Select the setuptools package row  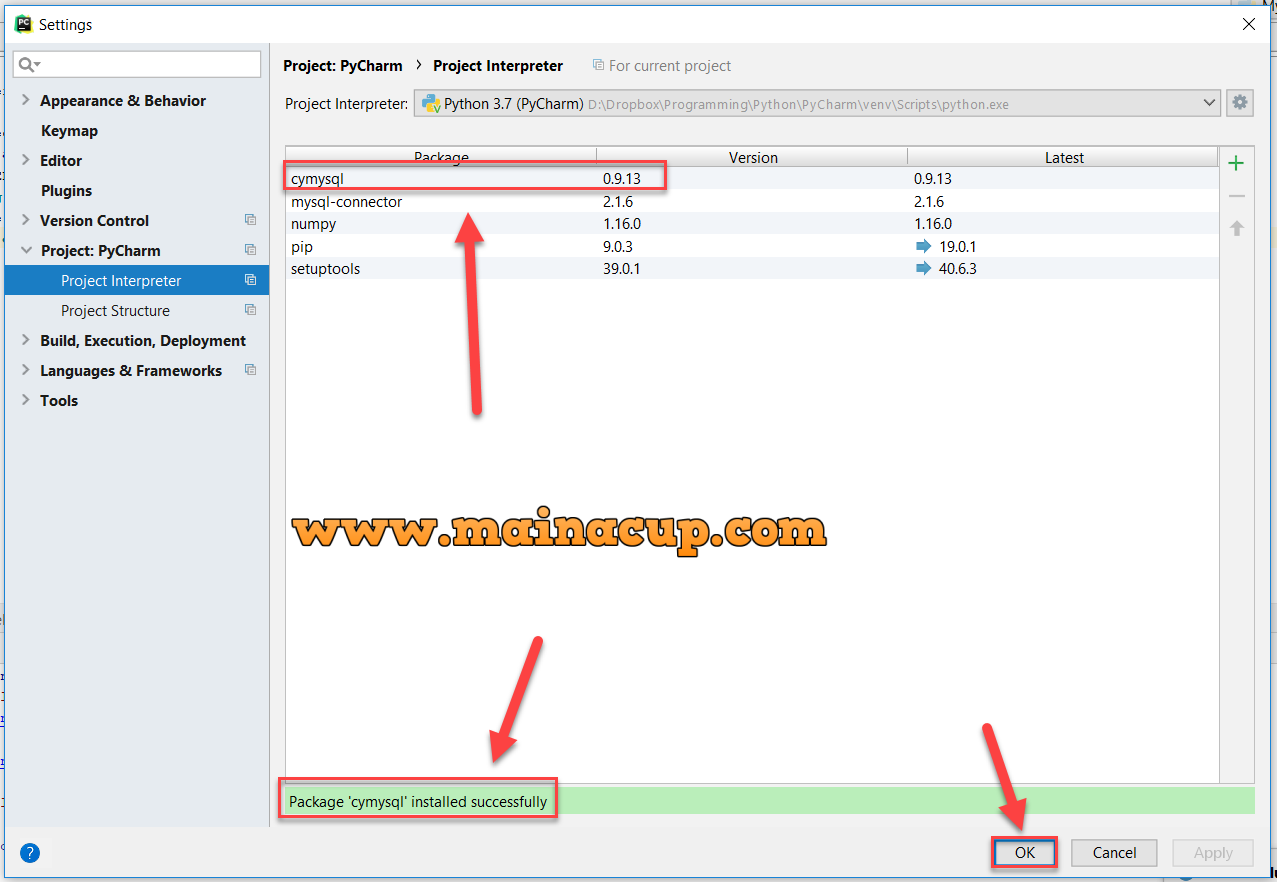[x=752, y=269]
